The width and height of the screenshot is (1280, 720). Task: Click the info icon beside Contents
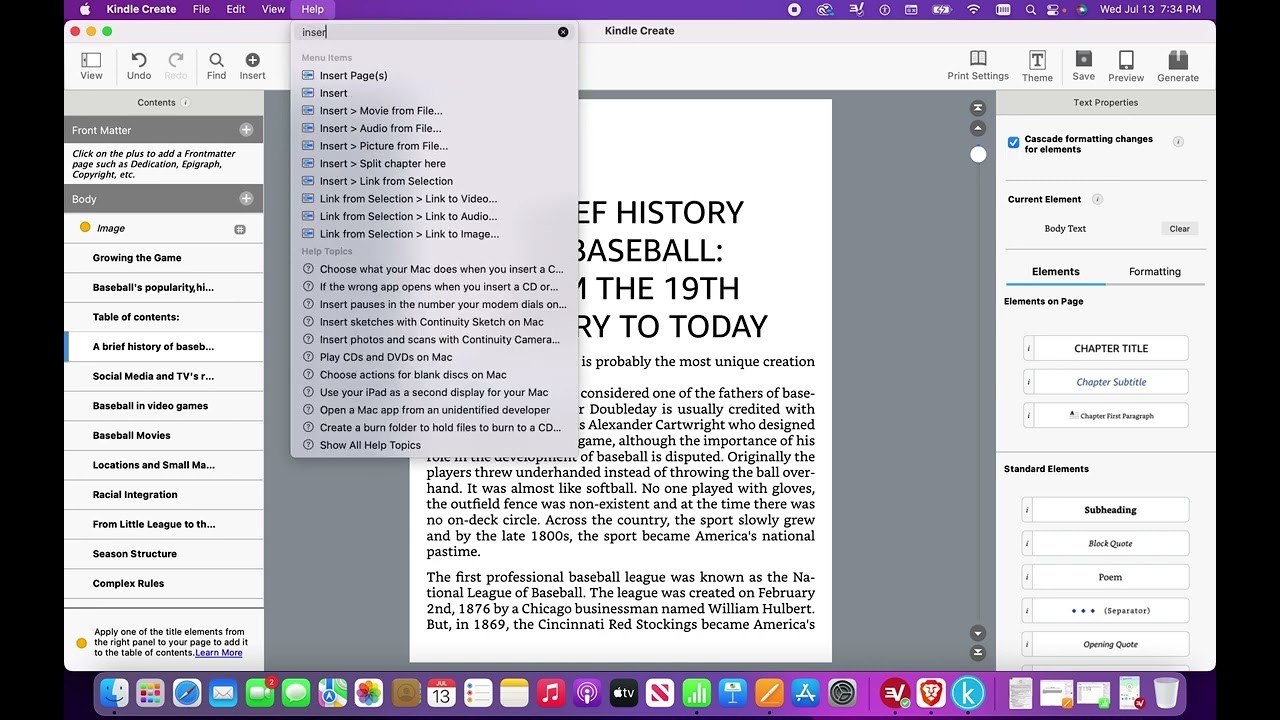pos(185,102)
